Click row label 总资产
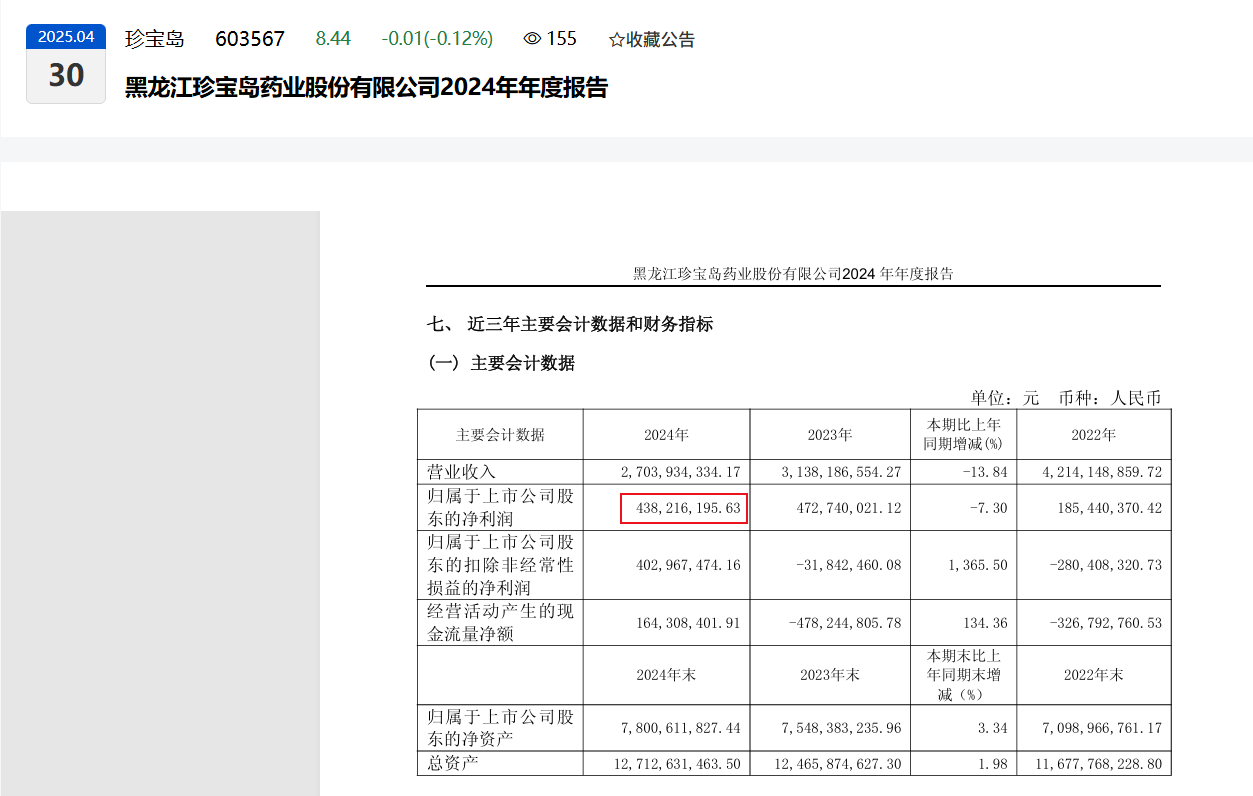Screen dimensions: 1253x796 (x=452, y=764)
